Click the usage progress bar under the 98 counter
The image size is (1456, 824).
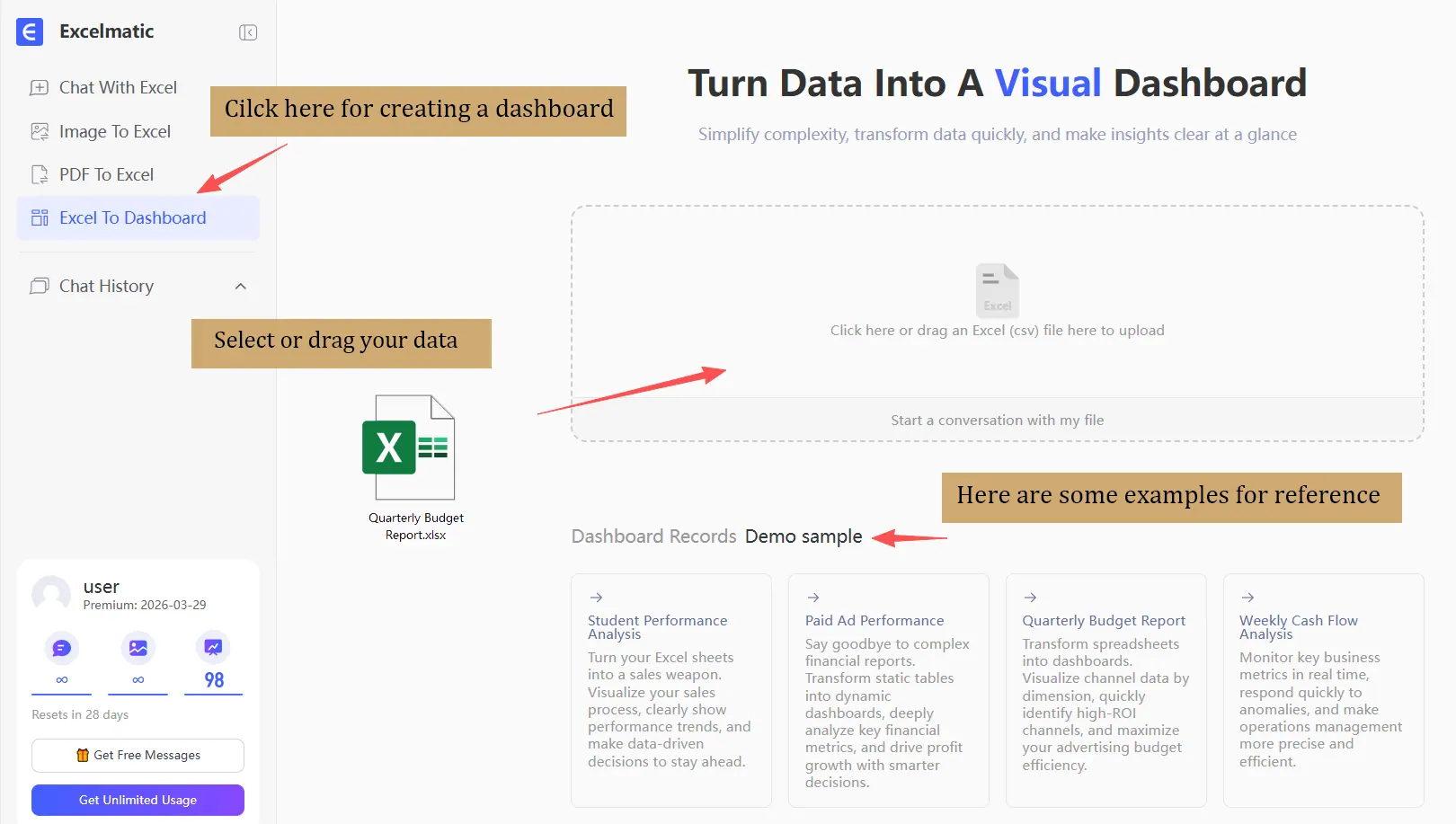pyautogui.click(x=213, y=692)
